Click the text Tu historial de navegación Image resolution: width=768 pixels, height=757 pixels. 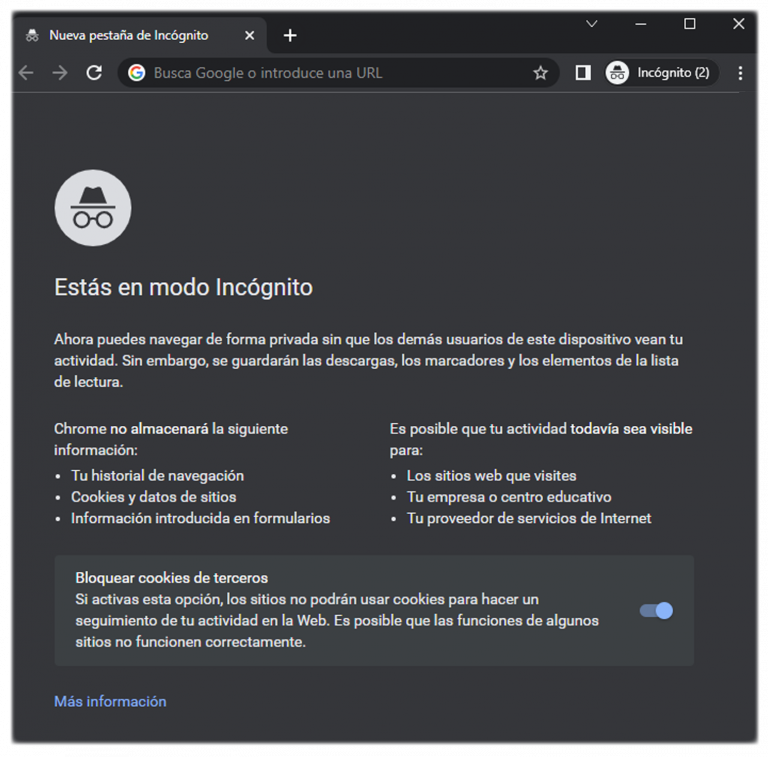pyautogui.click(x=157, y=475)
